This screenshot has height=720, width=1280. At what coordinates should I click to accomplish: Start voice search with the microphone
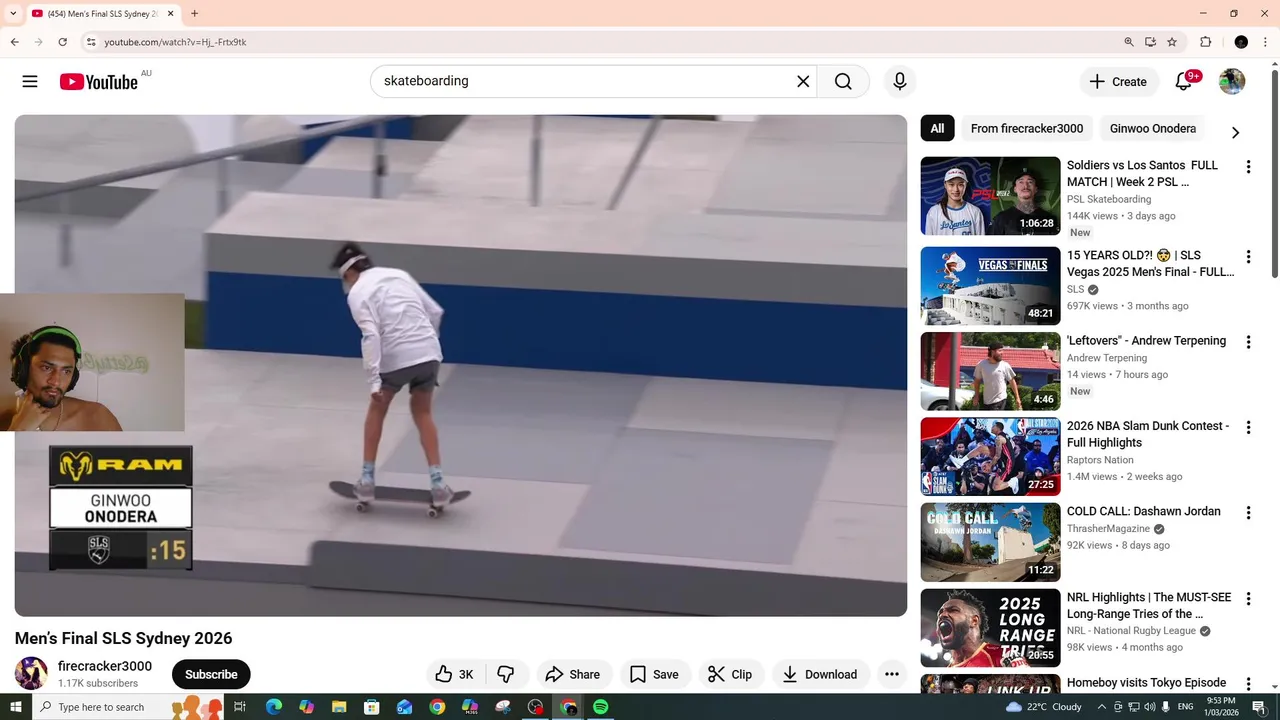click(900, 82)
